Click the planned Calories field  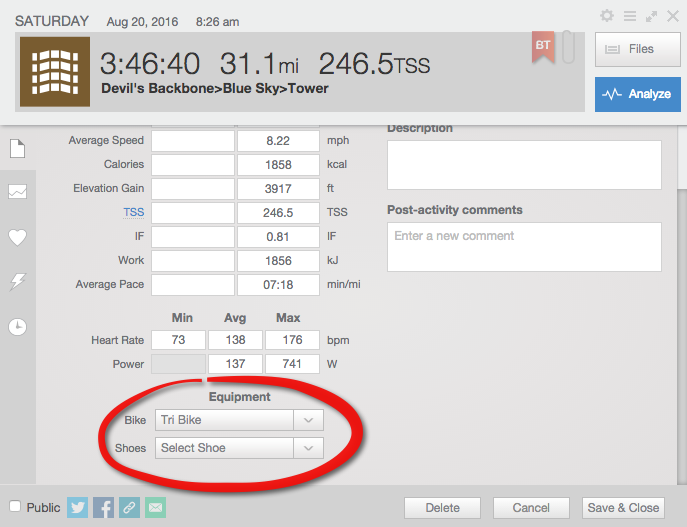(x=193, y=165)
